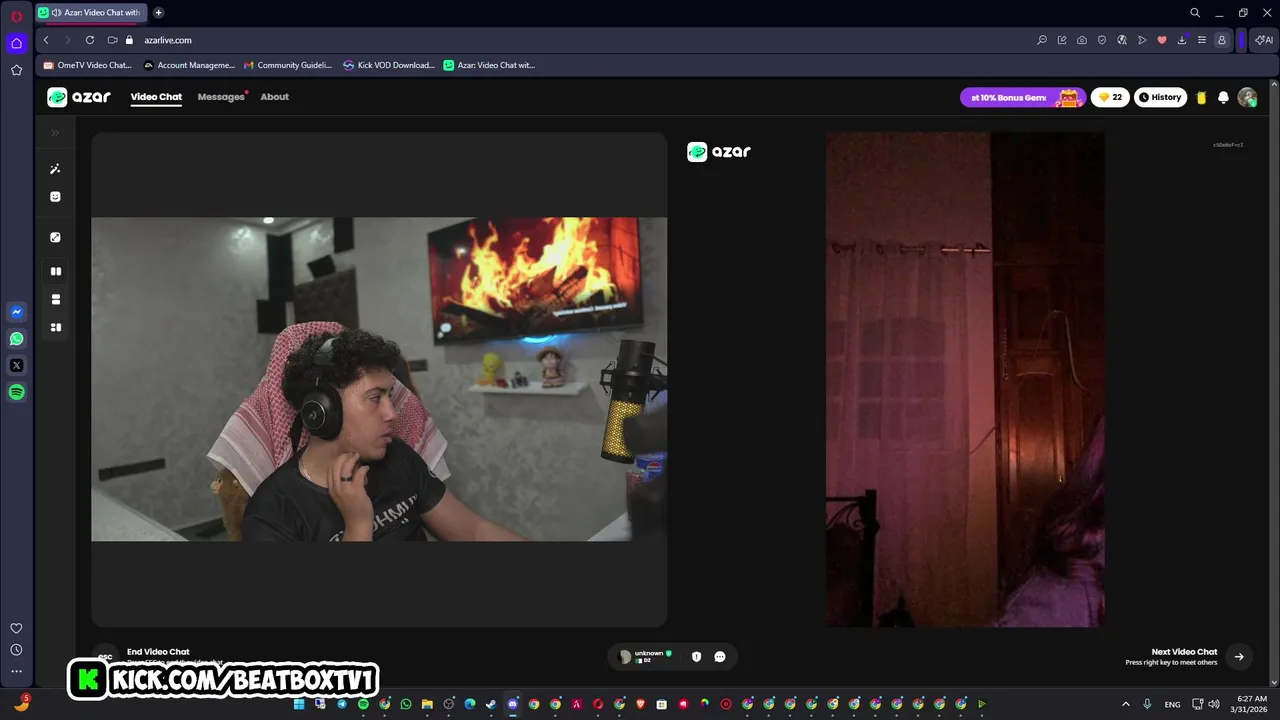Open the Account Management bookmark

[x=189, y=65]
